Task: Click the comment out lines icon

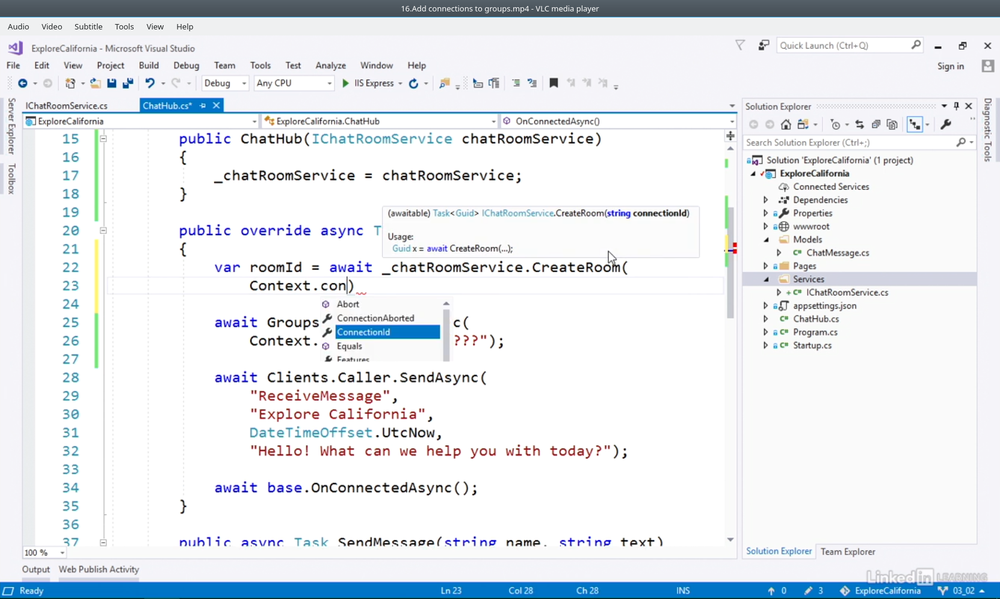Action: (515, 83)
